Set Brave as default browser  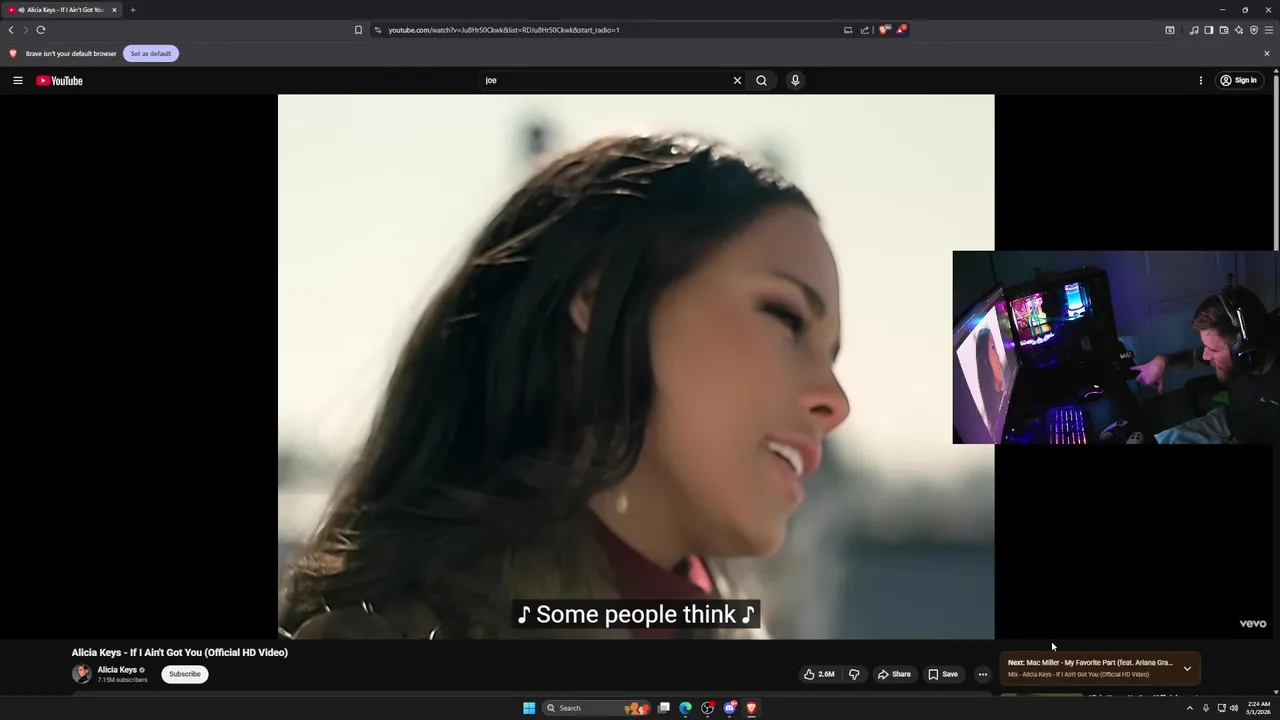[x=151, y=53]
